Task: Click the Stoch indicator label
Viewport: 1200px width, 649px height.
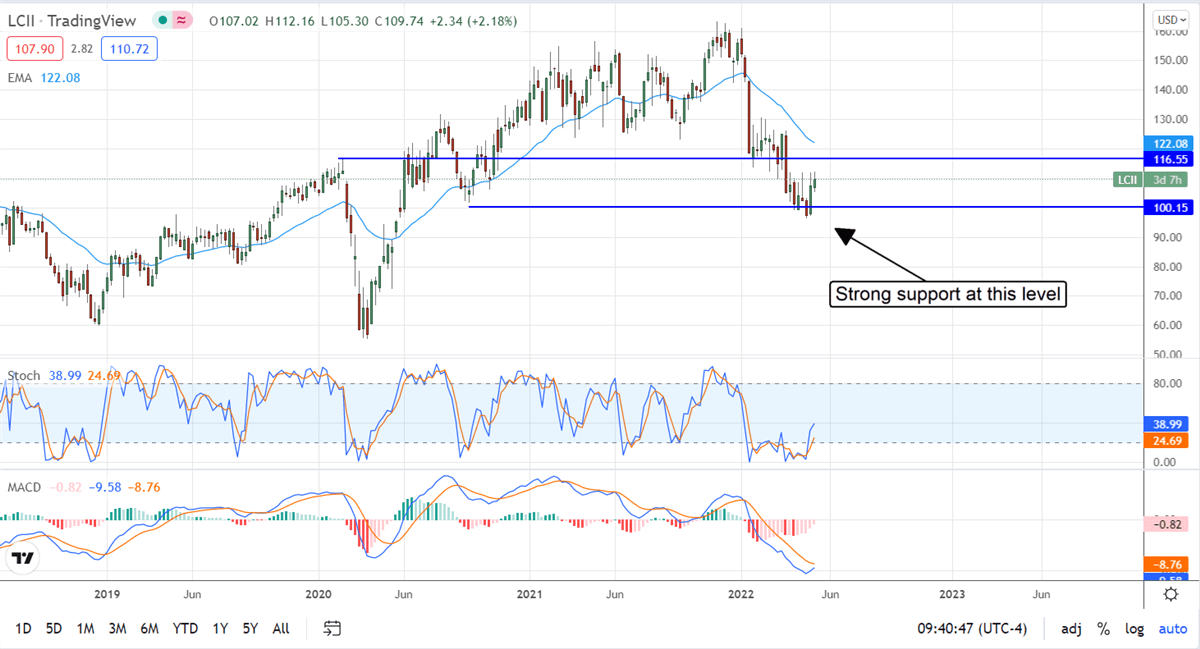Action: coord(22,376)
